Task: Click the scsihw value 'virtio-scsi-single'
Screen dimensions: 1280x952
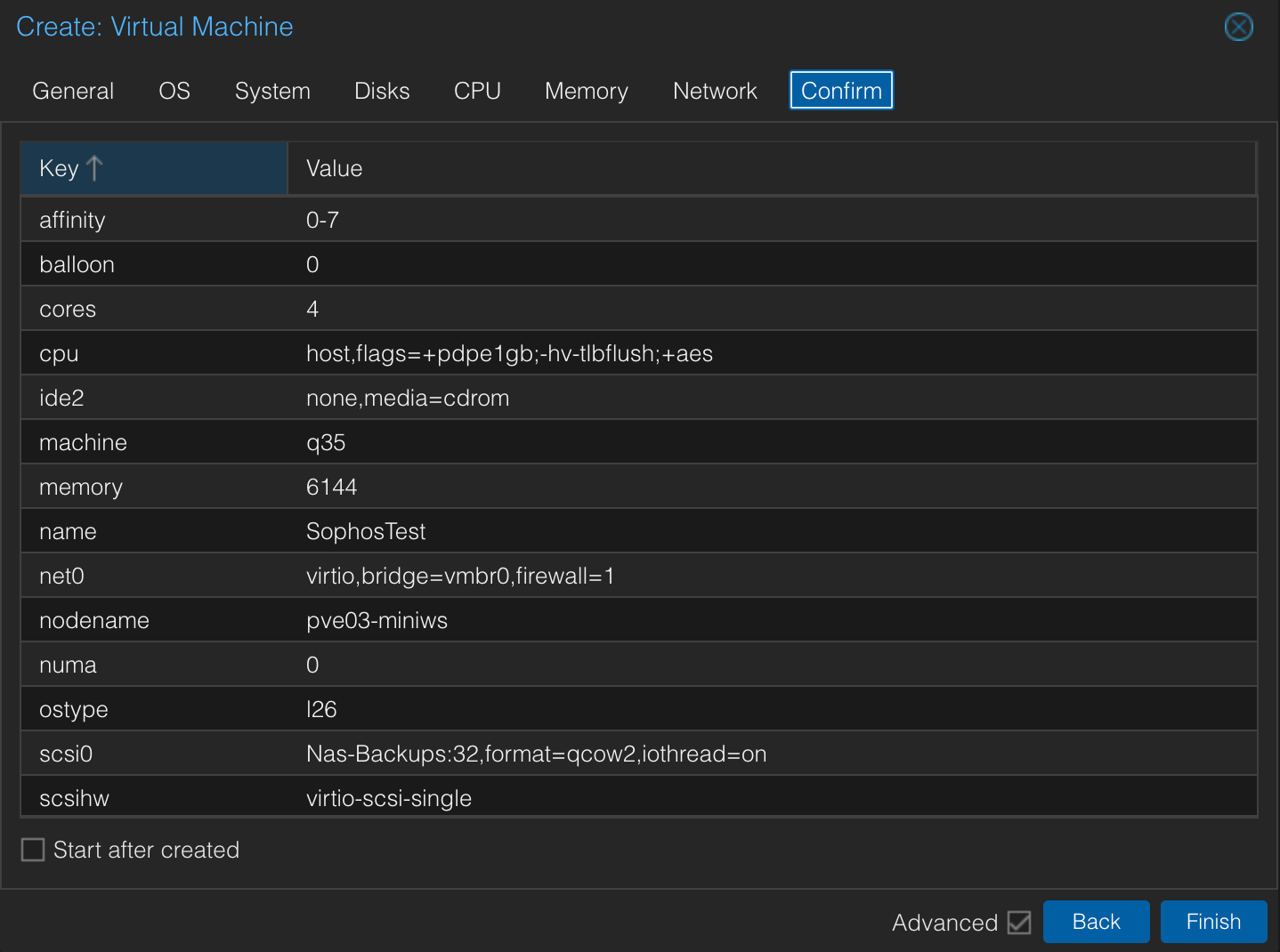Action: pos(389,798)
